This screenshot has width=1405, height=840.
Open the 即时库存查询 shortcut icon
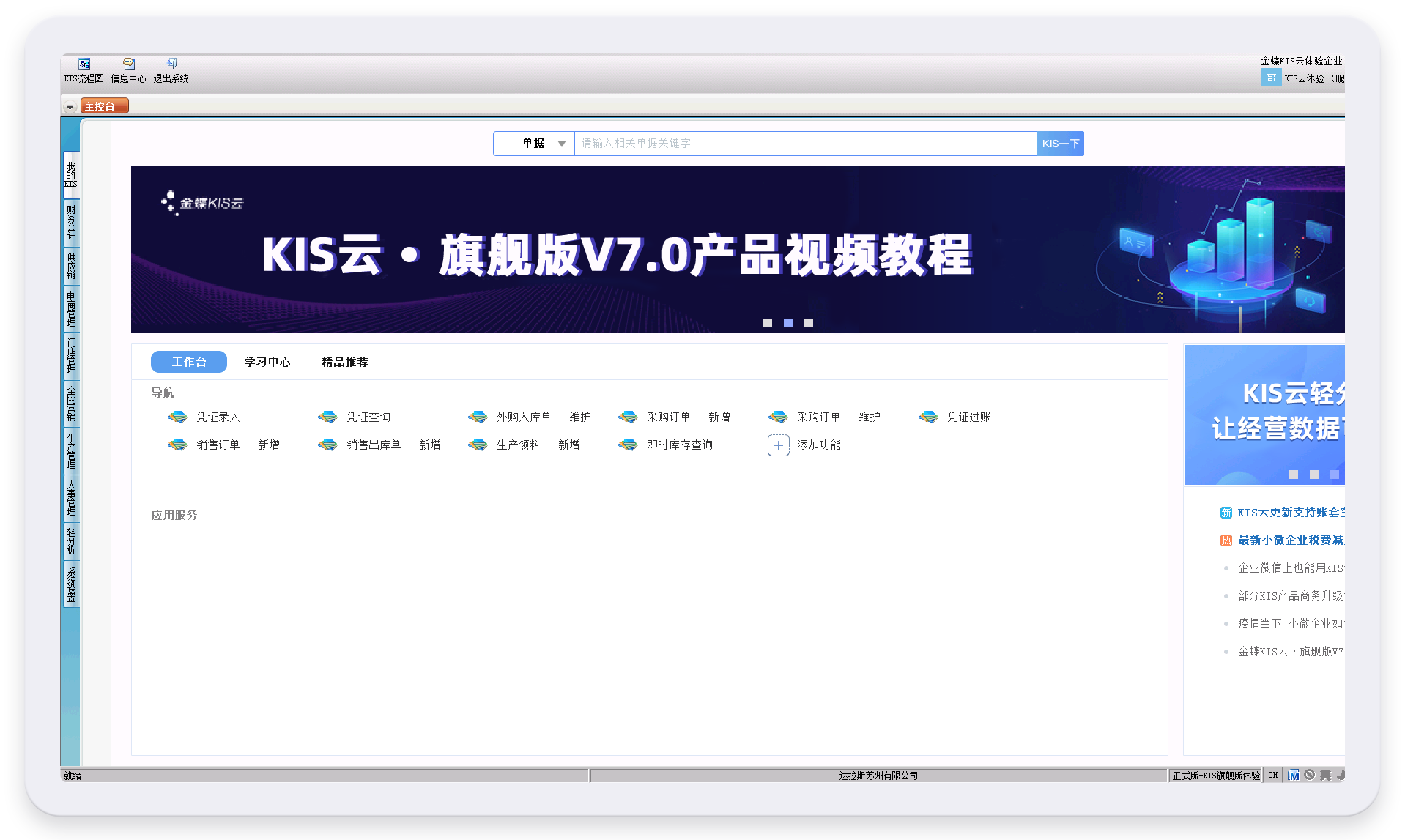point(628,445)
